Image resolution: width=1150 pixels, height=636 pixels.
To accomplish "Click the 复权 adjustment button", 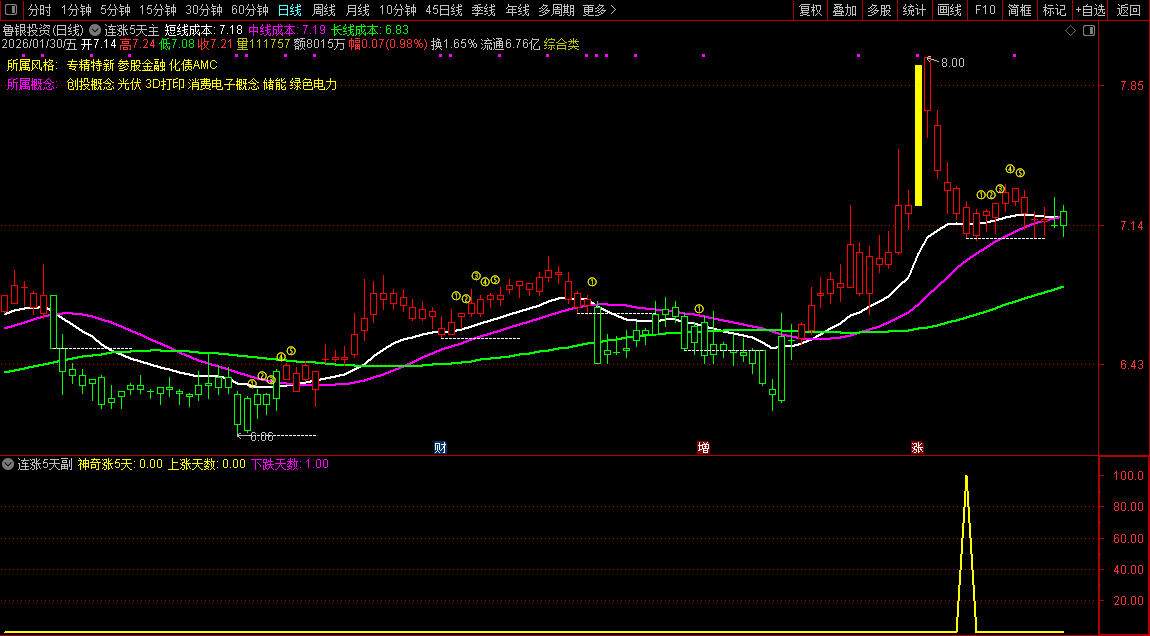I will click(x=810, y=10).
